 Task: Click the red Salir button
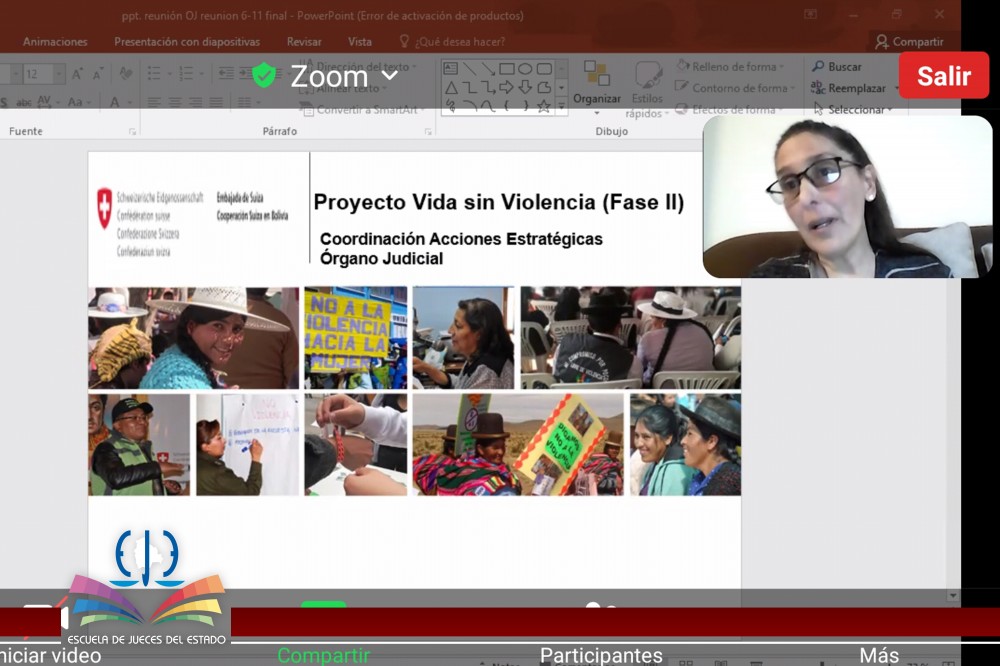943,76
